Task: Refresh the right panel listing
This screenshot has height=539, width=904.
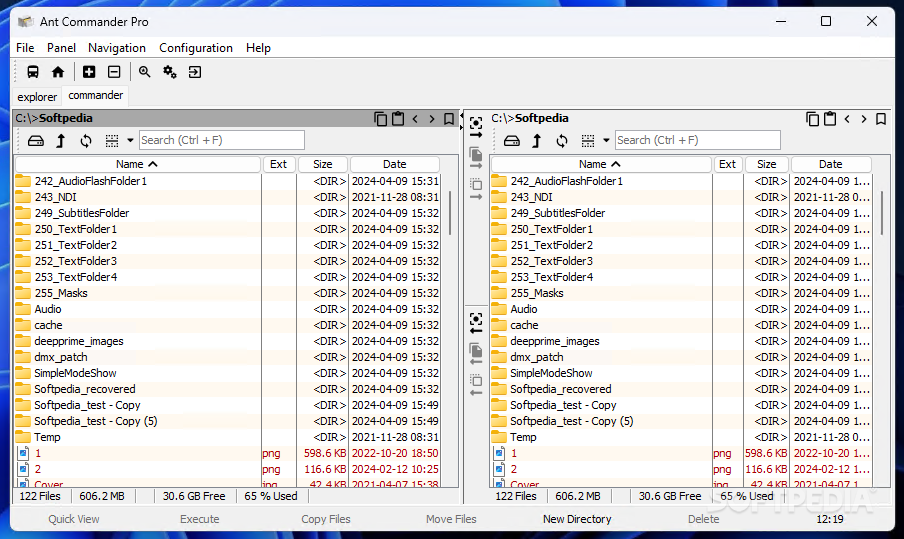Action: click(562, 141)
